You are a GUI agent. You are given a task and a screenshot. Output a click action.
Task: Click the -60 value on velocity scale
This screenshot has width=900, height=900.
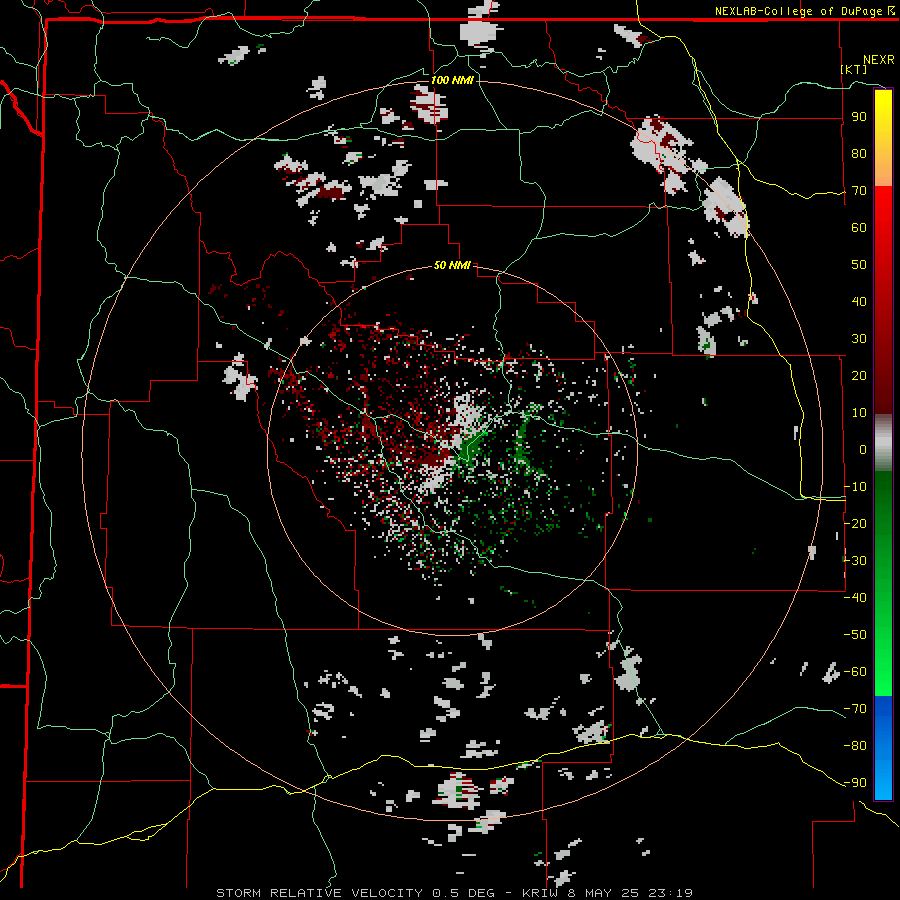click(855, 672)
